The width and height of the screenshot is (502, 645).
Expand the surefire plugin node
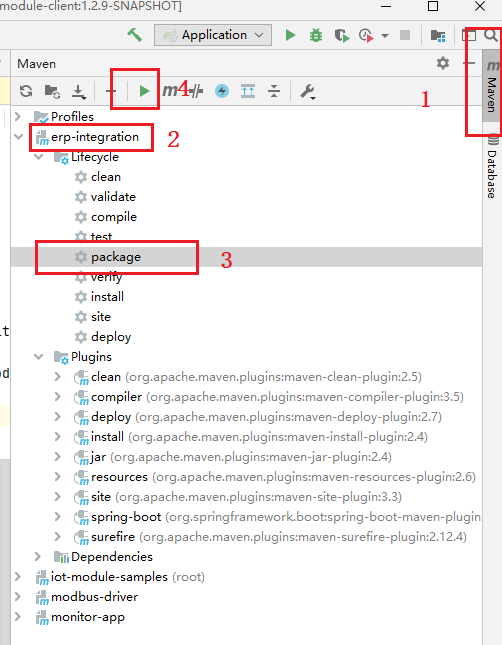[x=58, y=537]
